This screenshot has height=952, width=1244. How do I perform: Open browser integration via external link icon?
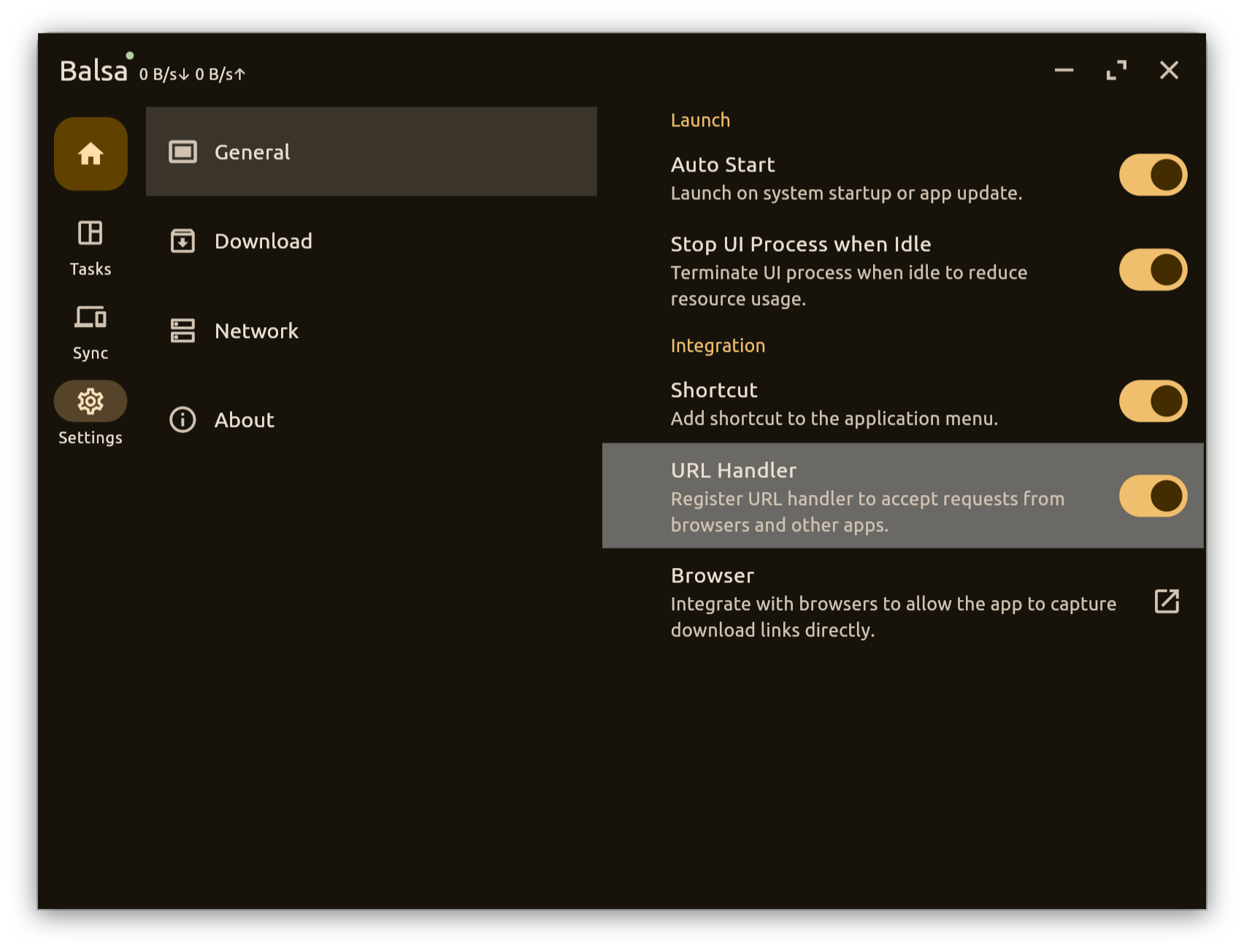(x=1167, y=602)
